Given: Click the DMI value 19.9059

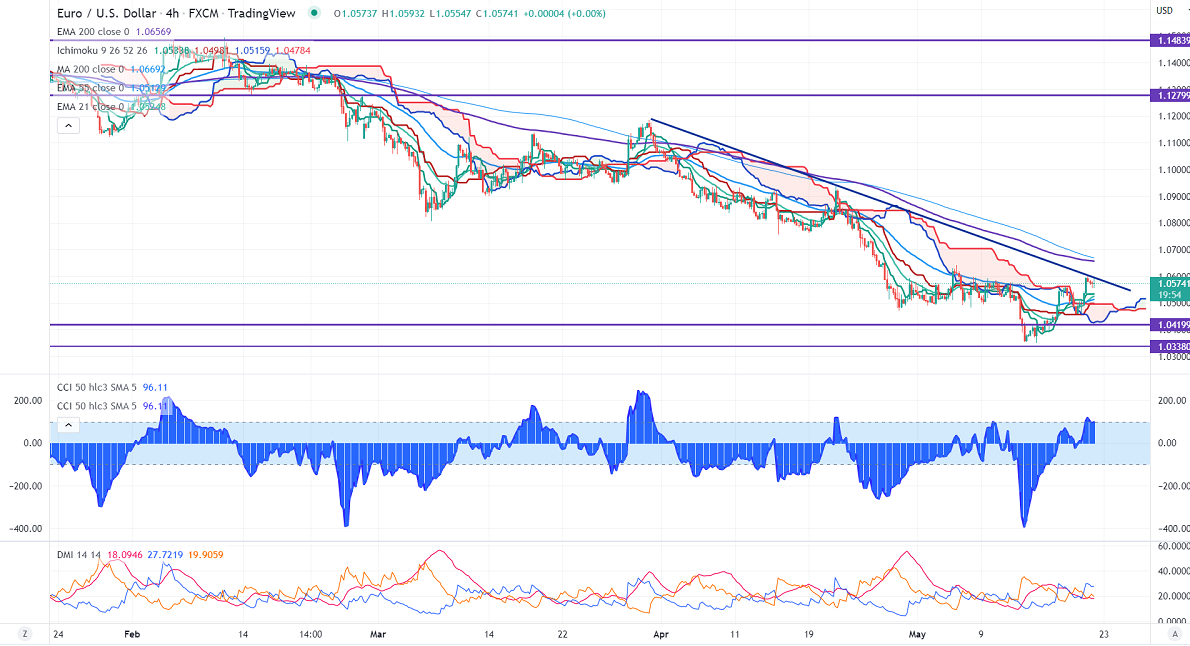Looking at the screenshot, I should tap(205, 555).
